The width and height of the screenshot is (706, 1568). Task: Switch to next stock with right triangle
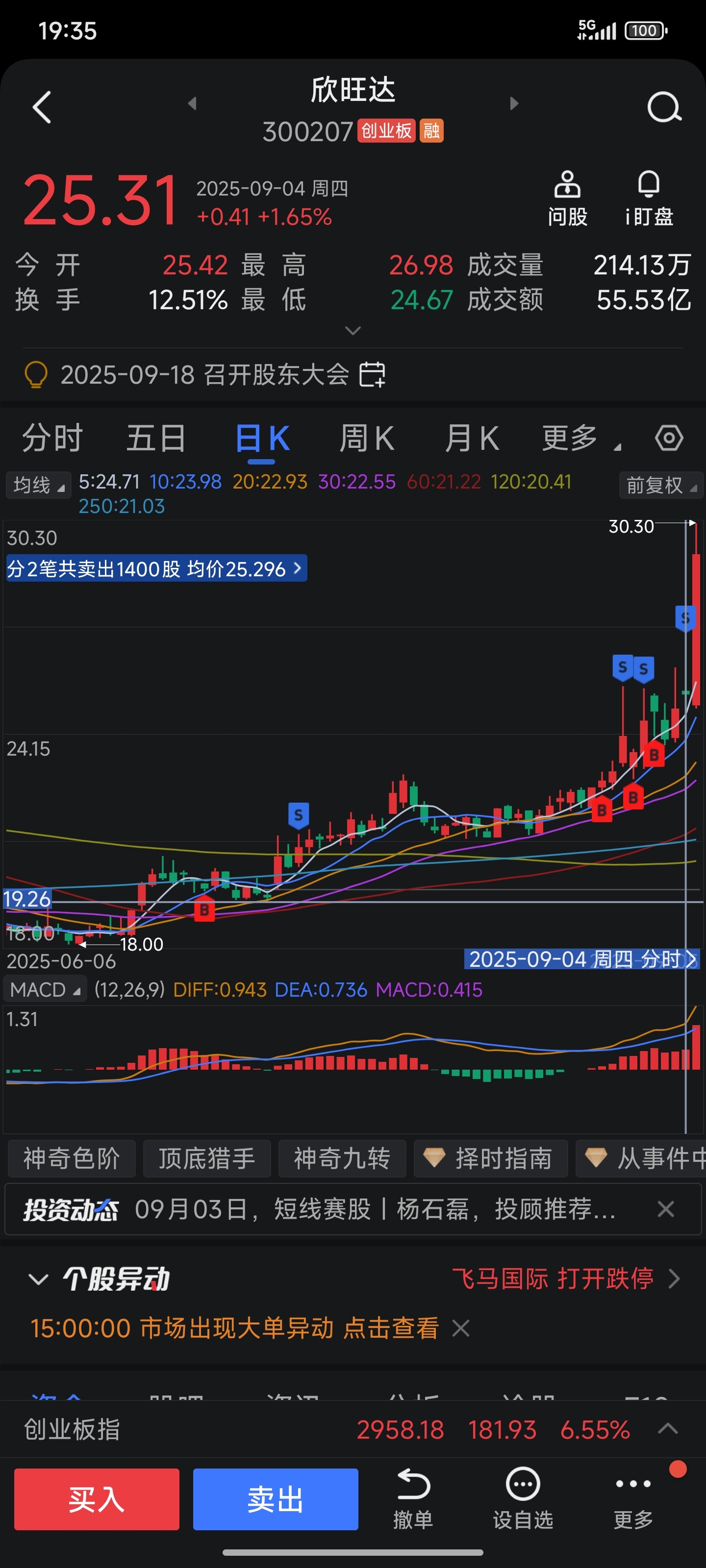point(513,103)
